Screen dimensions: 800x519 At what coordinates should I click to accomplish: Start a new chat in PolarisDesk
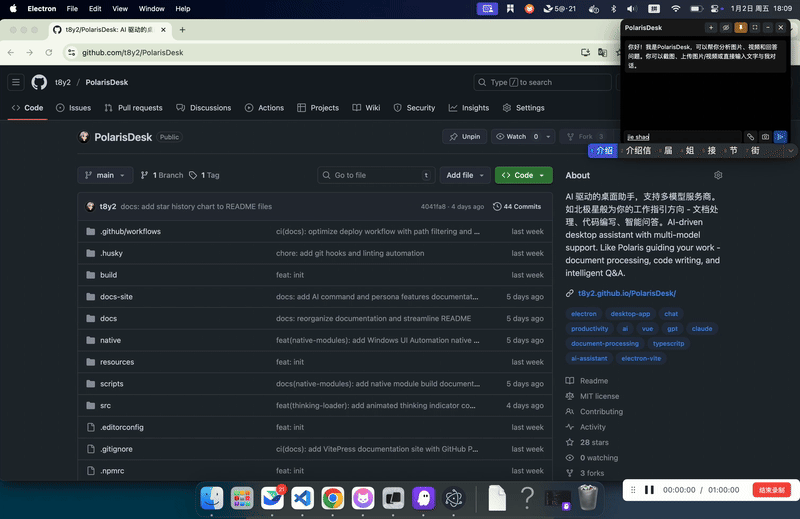pos(711,28)
